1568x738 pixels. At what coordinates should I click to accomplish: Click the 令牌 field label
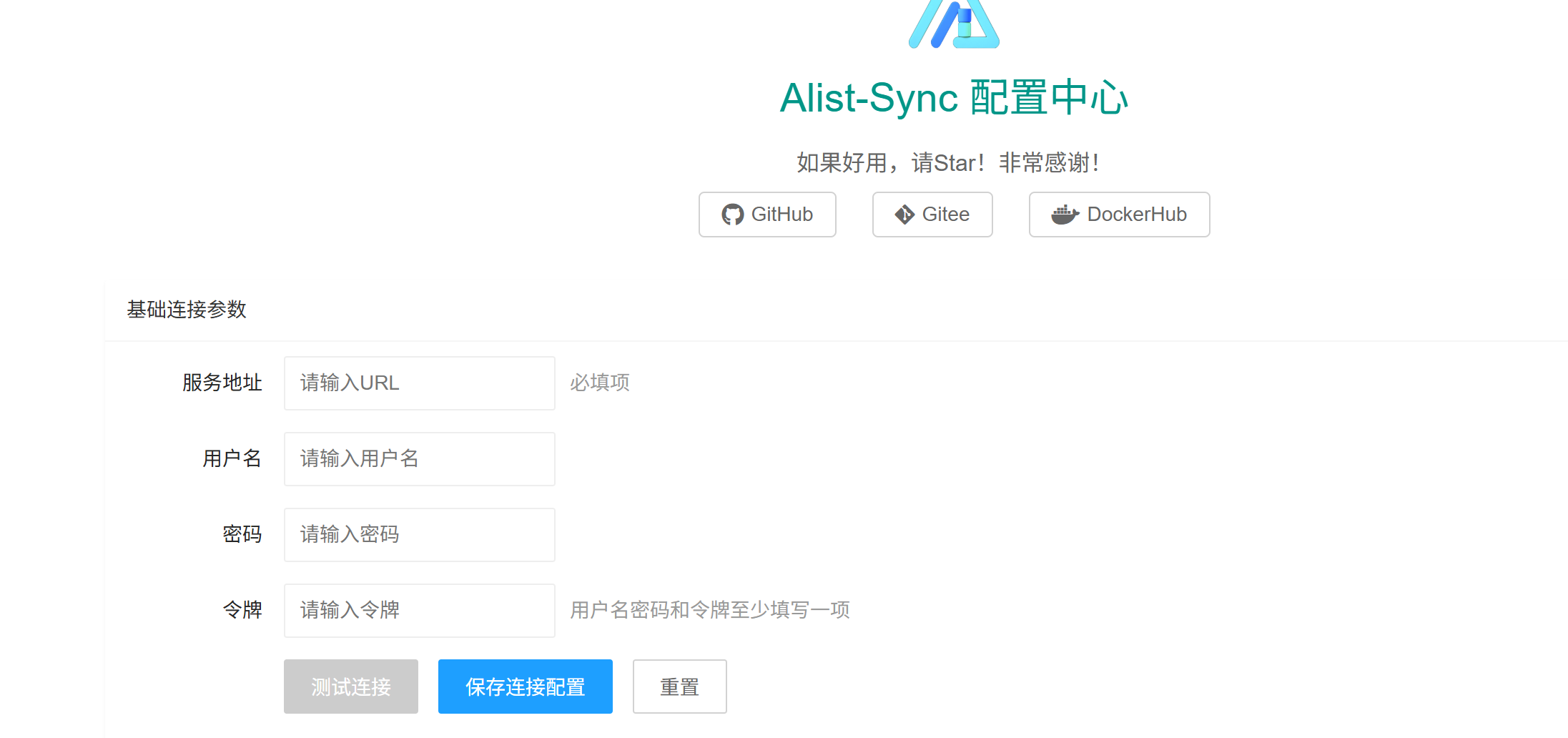click(x=242, y=611)
